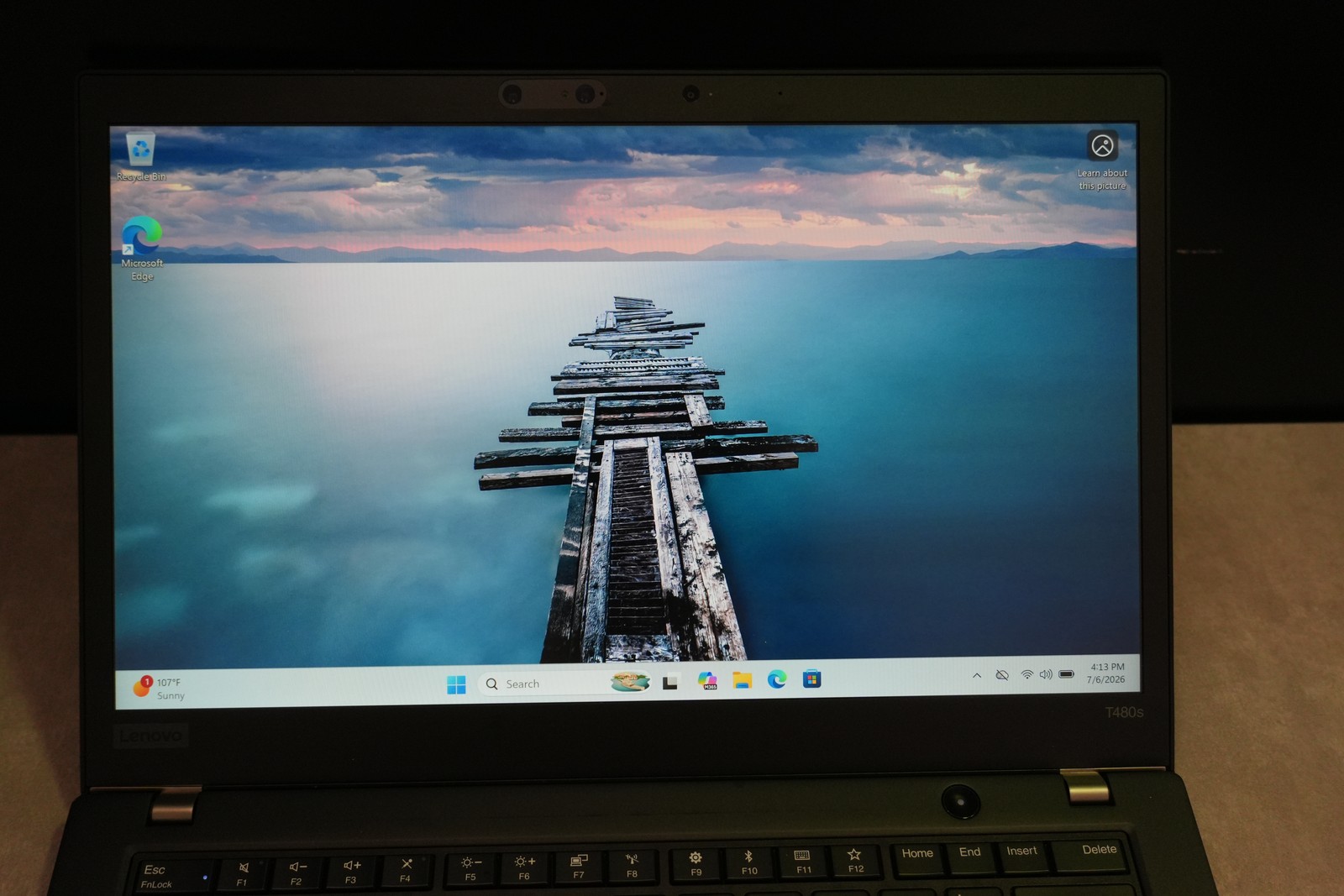Click the taskbar Search box
The width and height of the screenshot is (1344, 896).
[x=564, y=684]
